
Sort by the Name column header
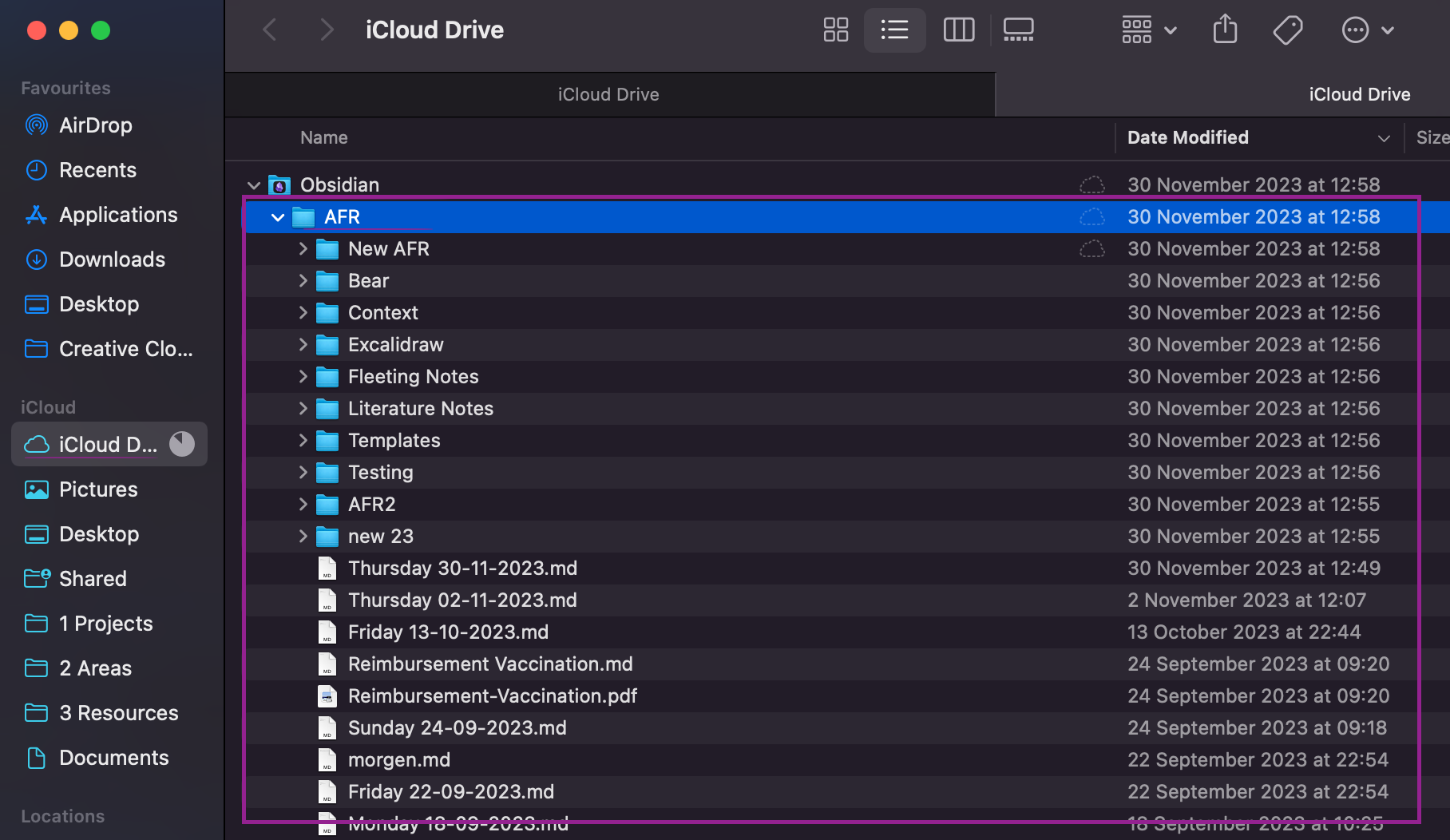tap(324, 137)
